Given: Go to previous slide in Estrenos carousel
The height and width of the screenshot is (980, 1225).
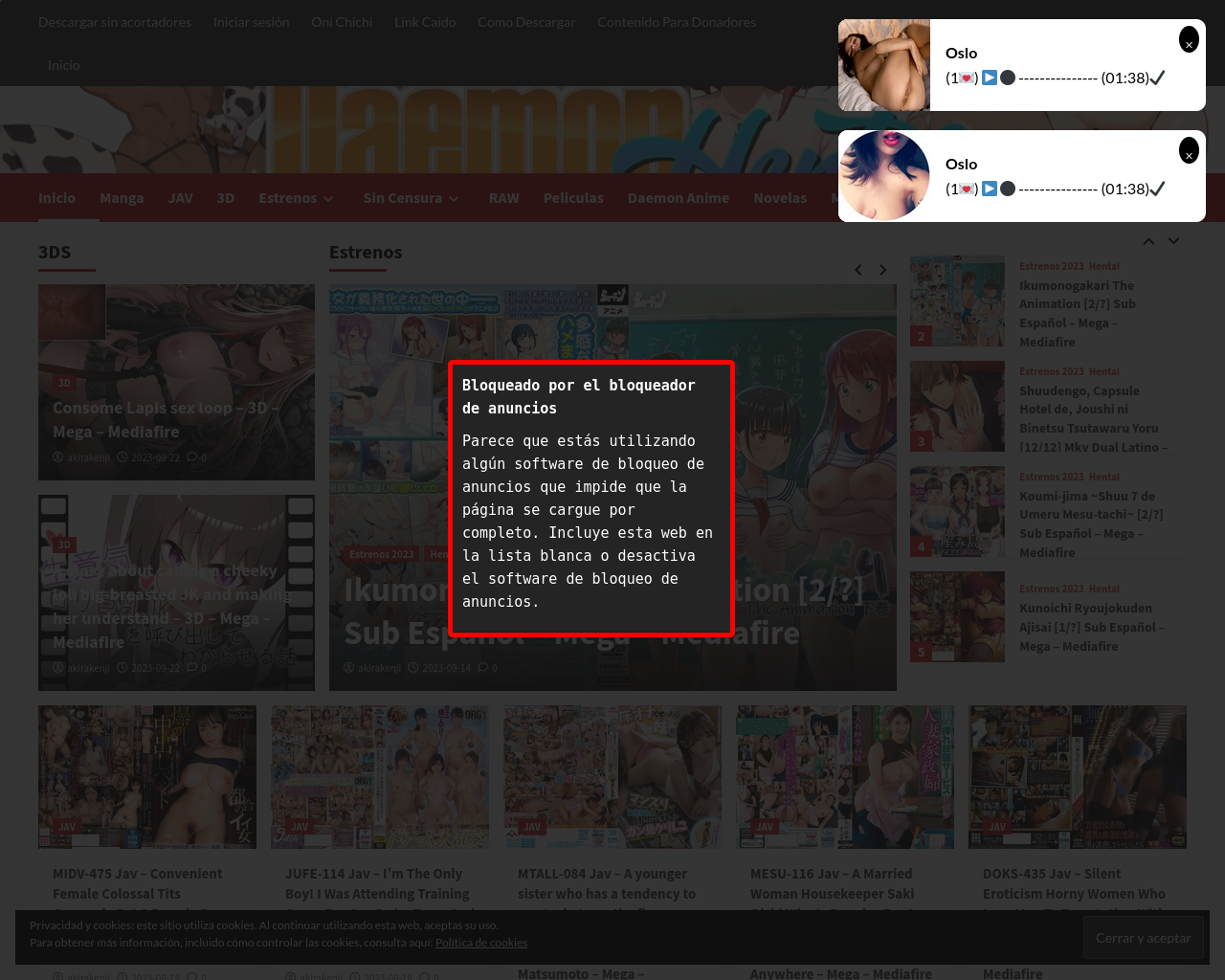Looking at the screenshot, I should 858,270.
